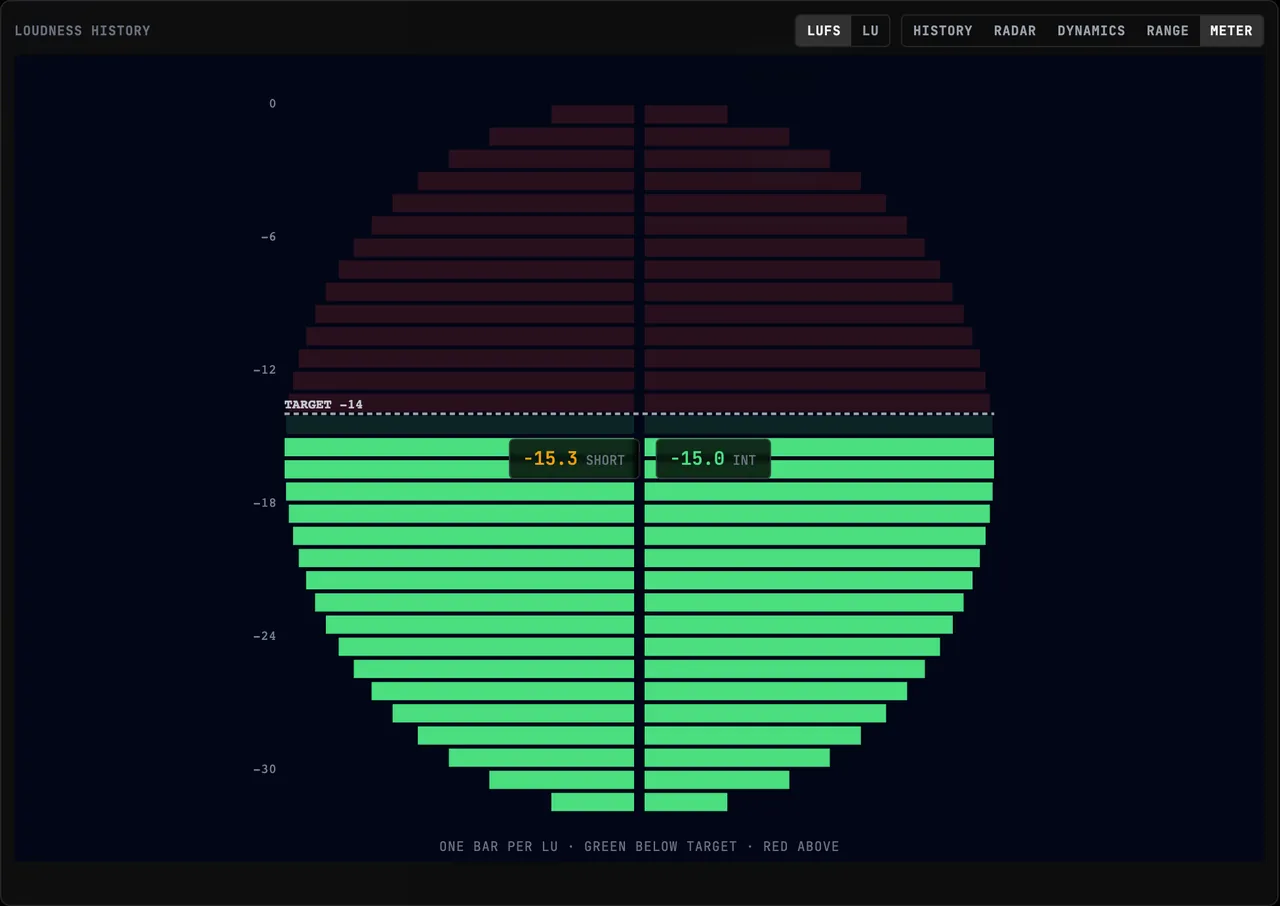
Task: Select the Meter view tab
Action: click(x=1231, y=31)
